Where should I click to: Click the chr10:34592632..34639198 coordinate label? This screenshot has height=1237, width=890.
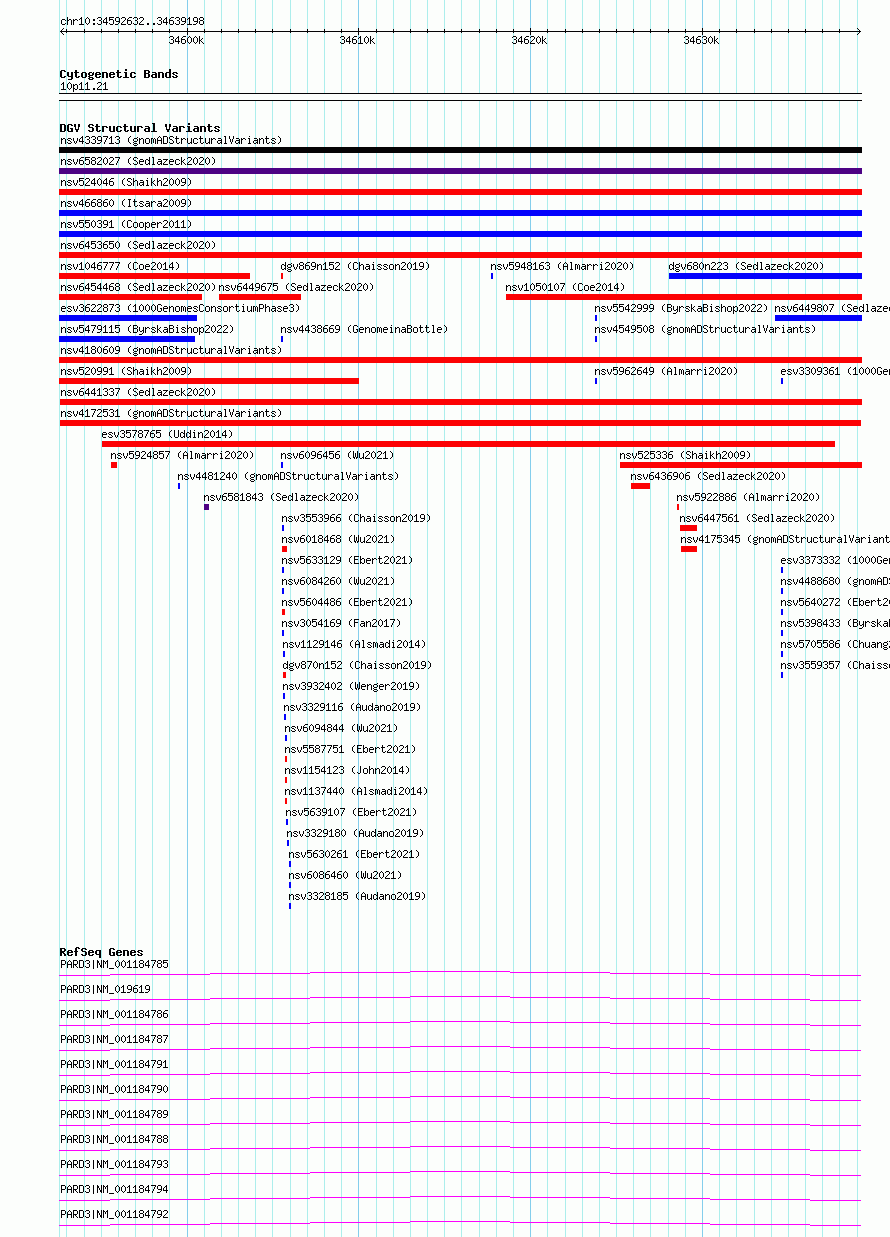[x=132, y=21]
